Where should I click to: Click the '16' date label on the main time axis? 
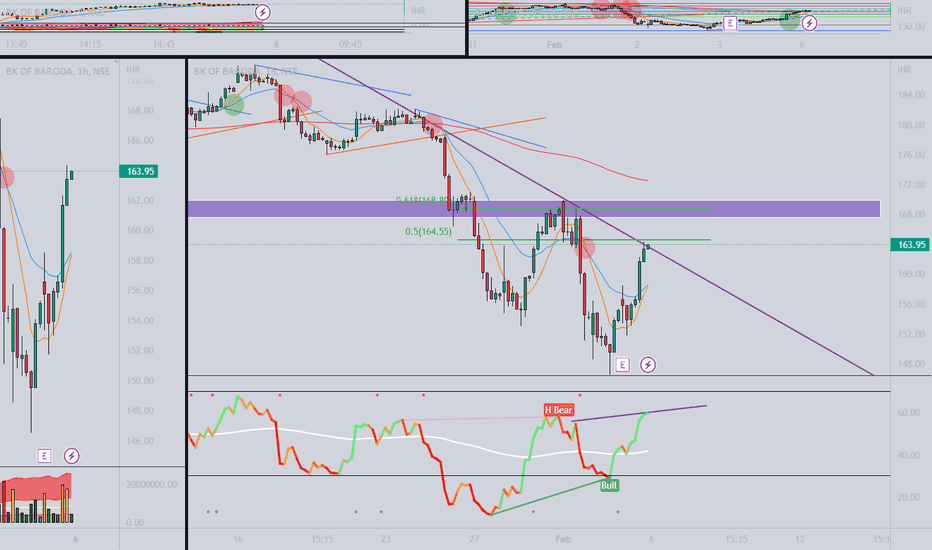(x=238, y=539)
